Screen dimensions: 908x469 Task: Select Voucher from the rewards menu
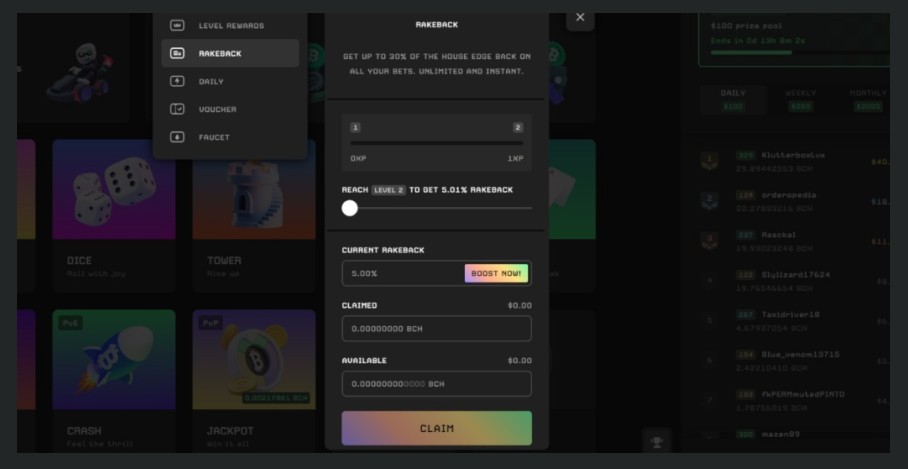[x=218, y=109]
